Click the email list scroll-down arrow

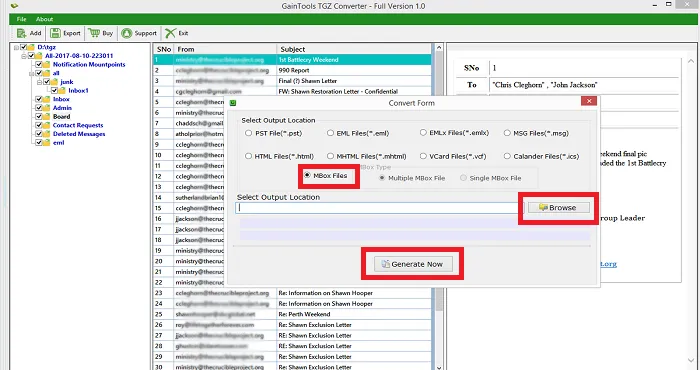[438, 367]
